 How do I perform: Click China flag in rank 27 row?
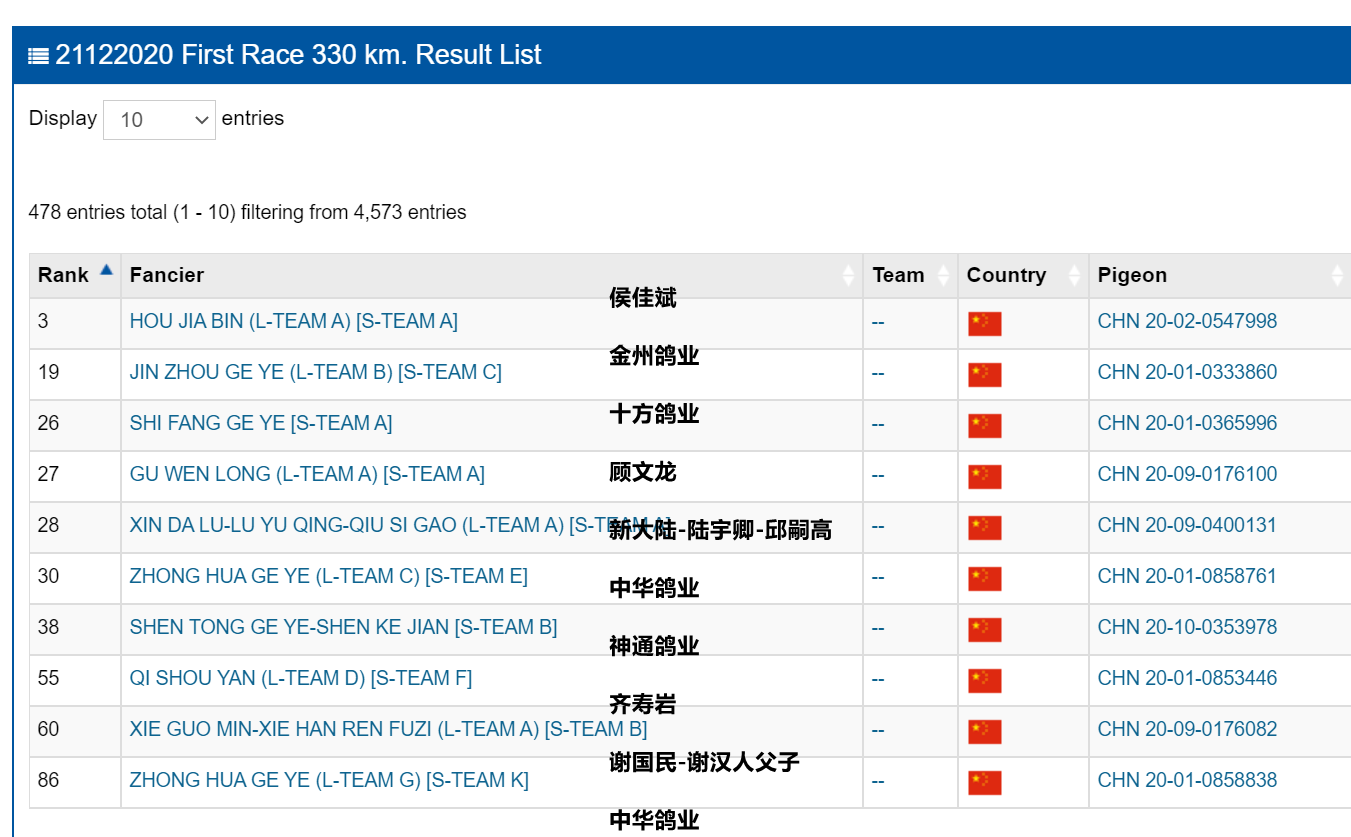coord(984,477)
